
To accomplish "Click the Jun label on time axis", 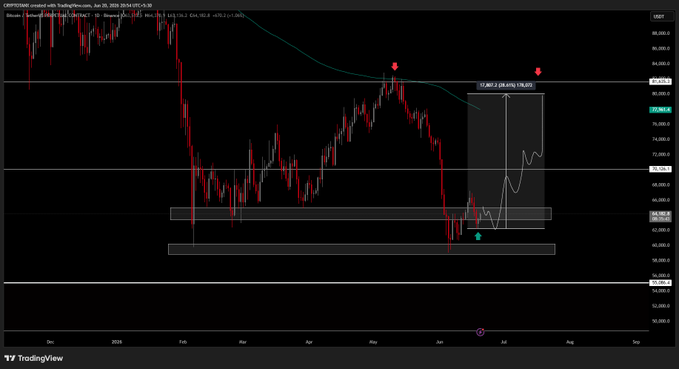I will [x=440, y=342].
